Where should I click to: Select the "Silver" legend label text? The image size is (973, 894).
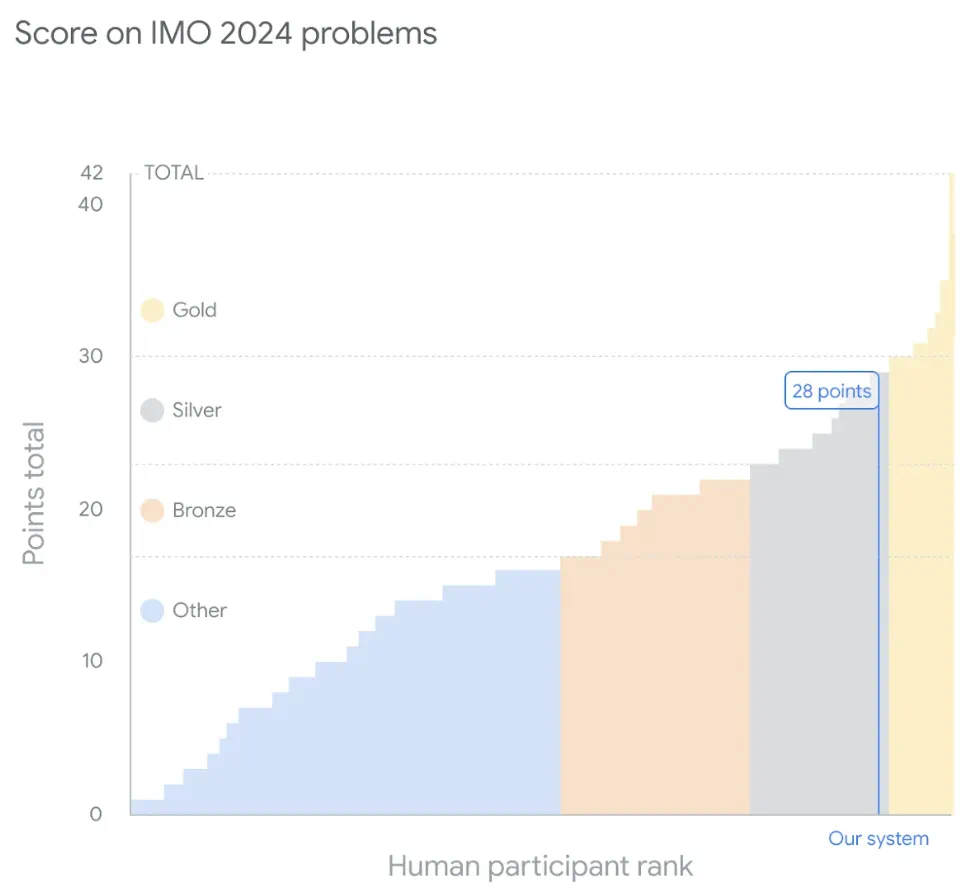[x=197, y=410]
